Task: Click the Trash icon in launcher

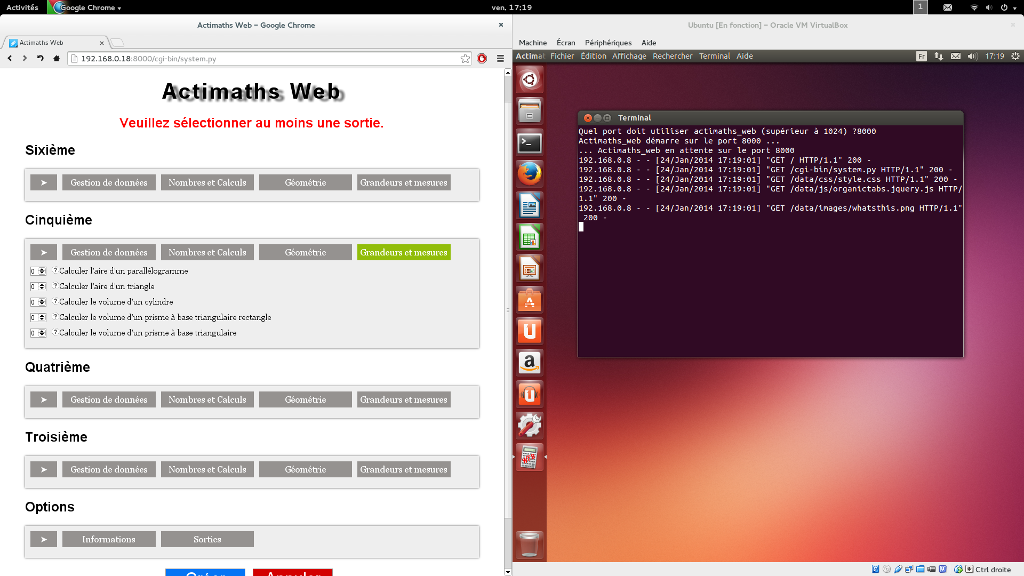Action: click(529, 545)
